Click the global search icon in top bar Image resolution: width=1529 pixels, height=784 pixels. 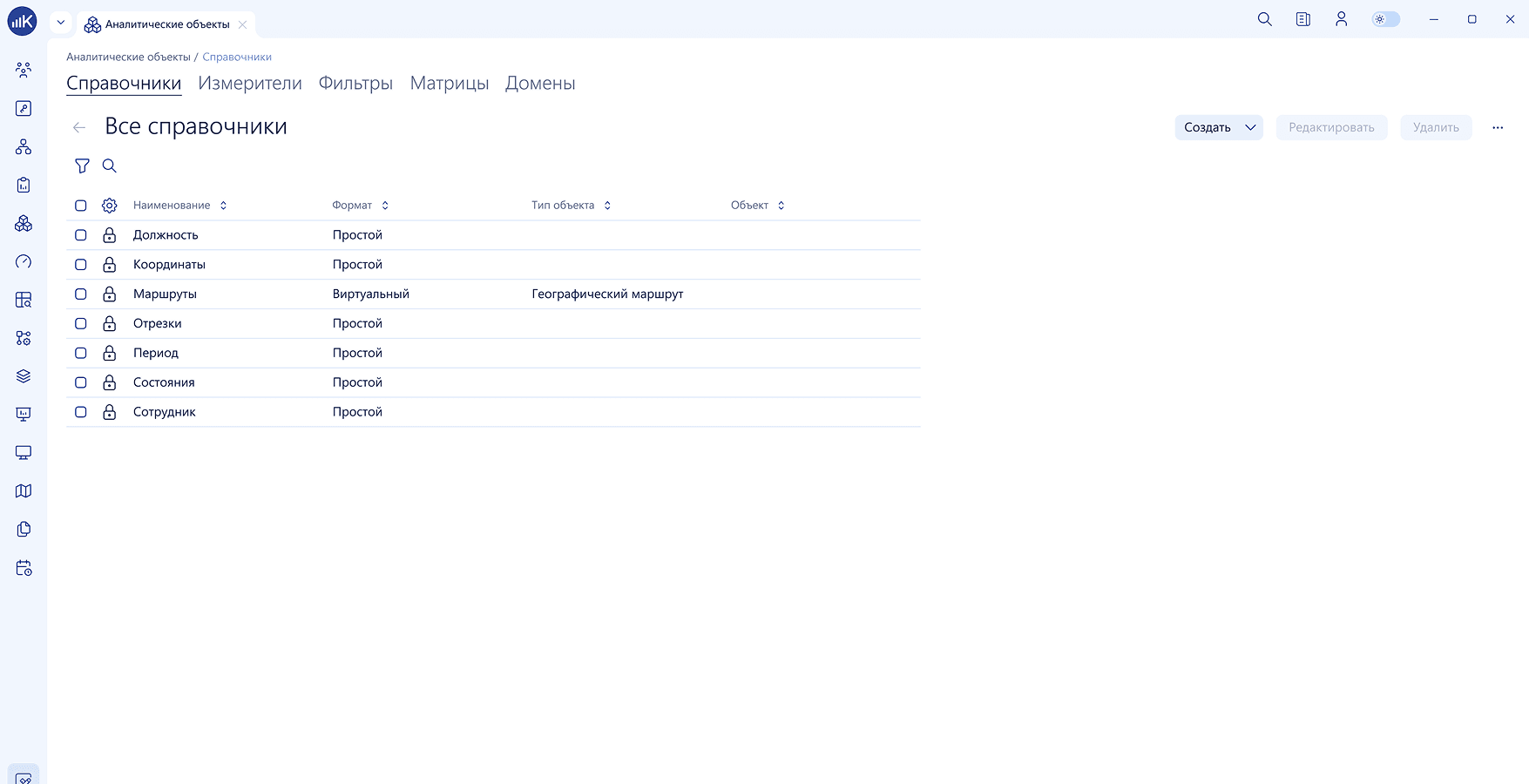point(1265,19)
